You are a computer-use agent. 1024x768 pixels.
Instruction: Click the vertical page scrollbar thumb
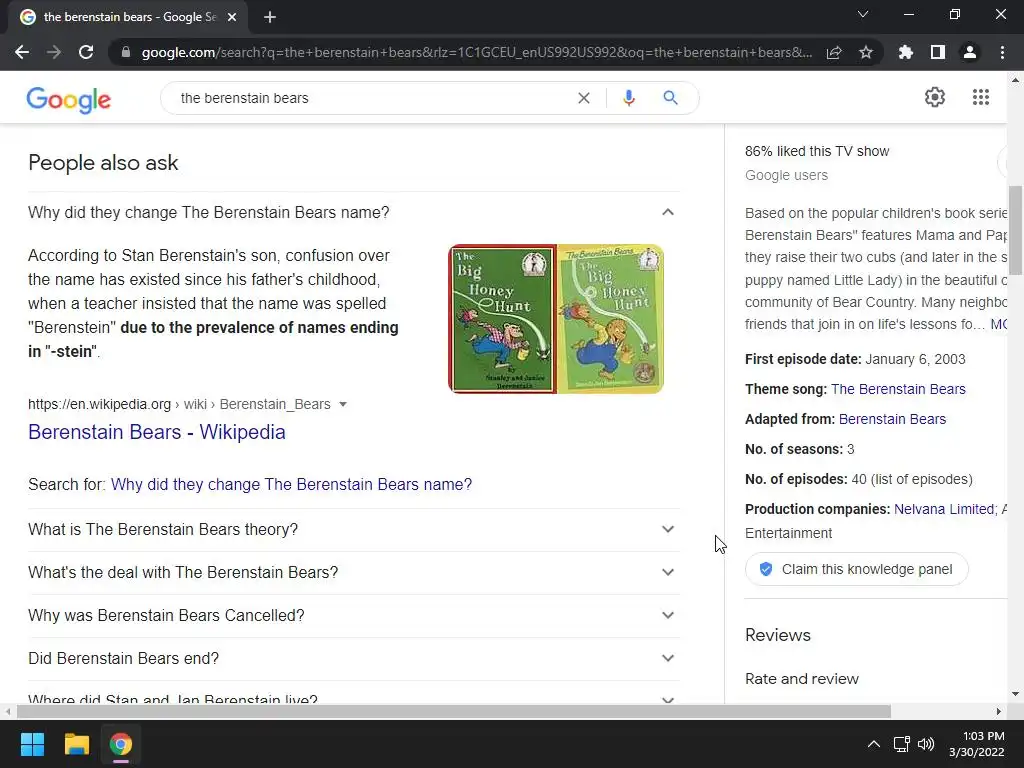1016,230
